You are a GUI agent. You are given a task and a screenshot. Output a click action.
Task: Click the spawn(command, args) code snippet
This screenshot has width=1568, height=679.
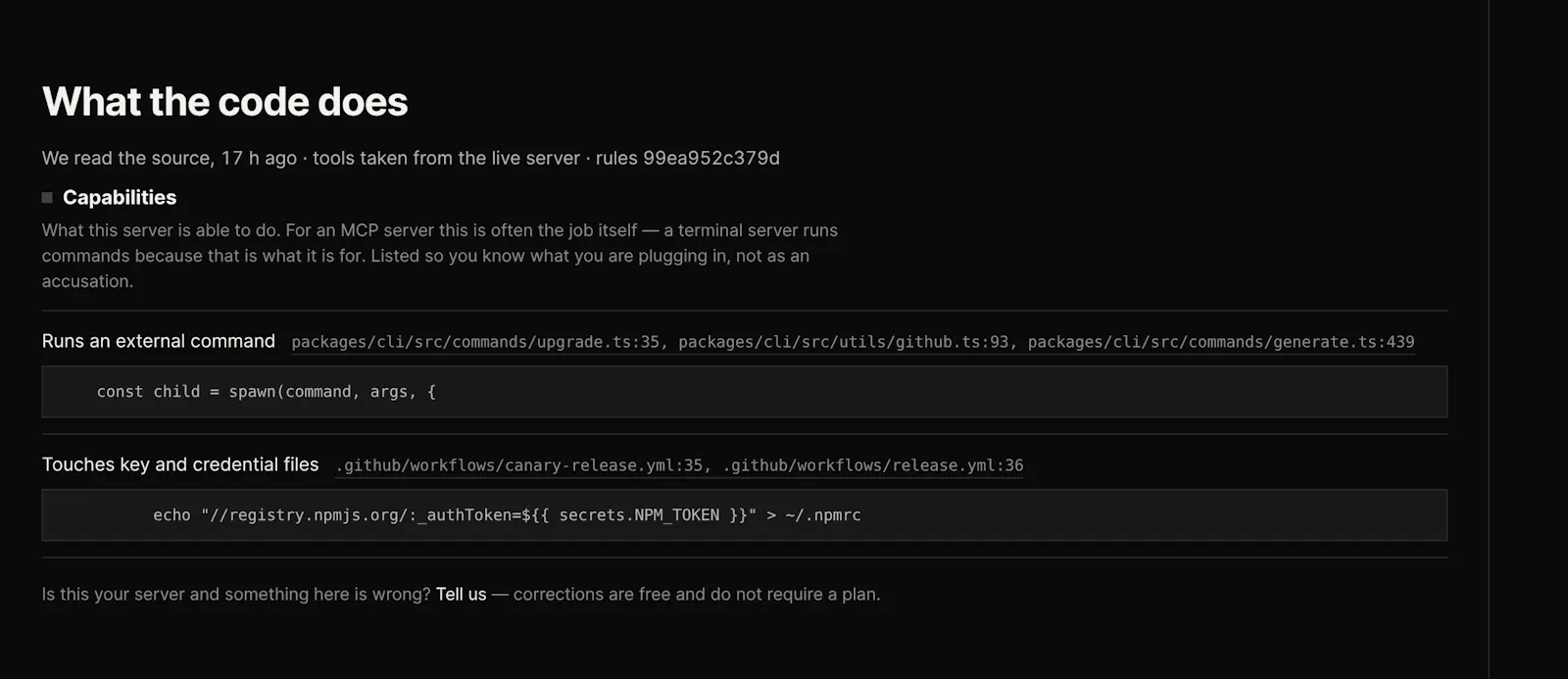click(744, 392)
